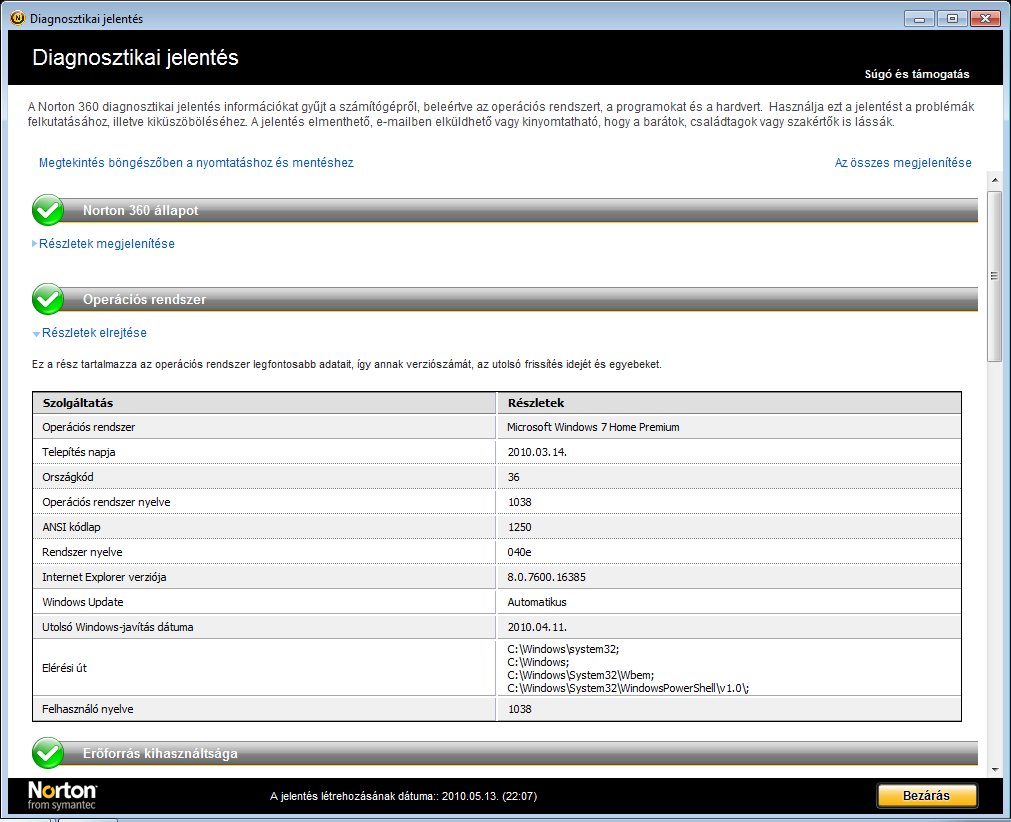Click green checkmark beside Operációs rendszer
Screen dimensions: 1011x822
point(48,299)
